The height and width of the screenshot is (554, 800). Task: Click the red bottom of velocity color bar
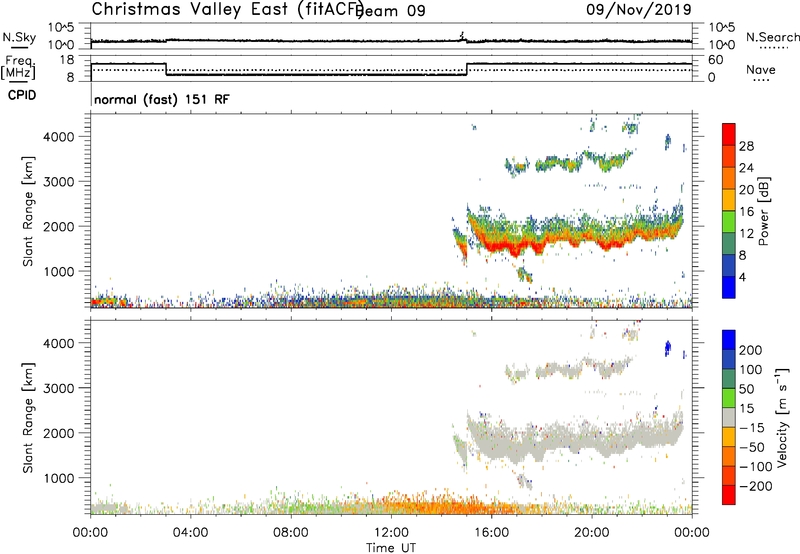(729, 495)
